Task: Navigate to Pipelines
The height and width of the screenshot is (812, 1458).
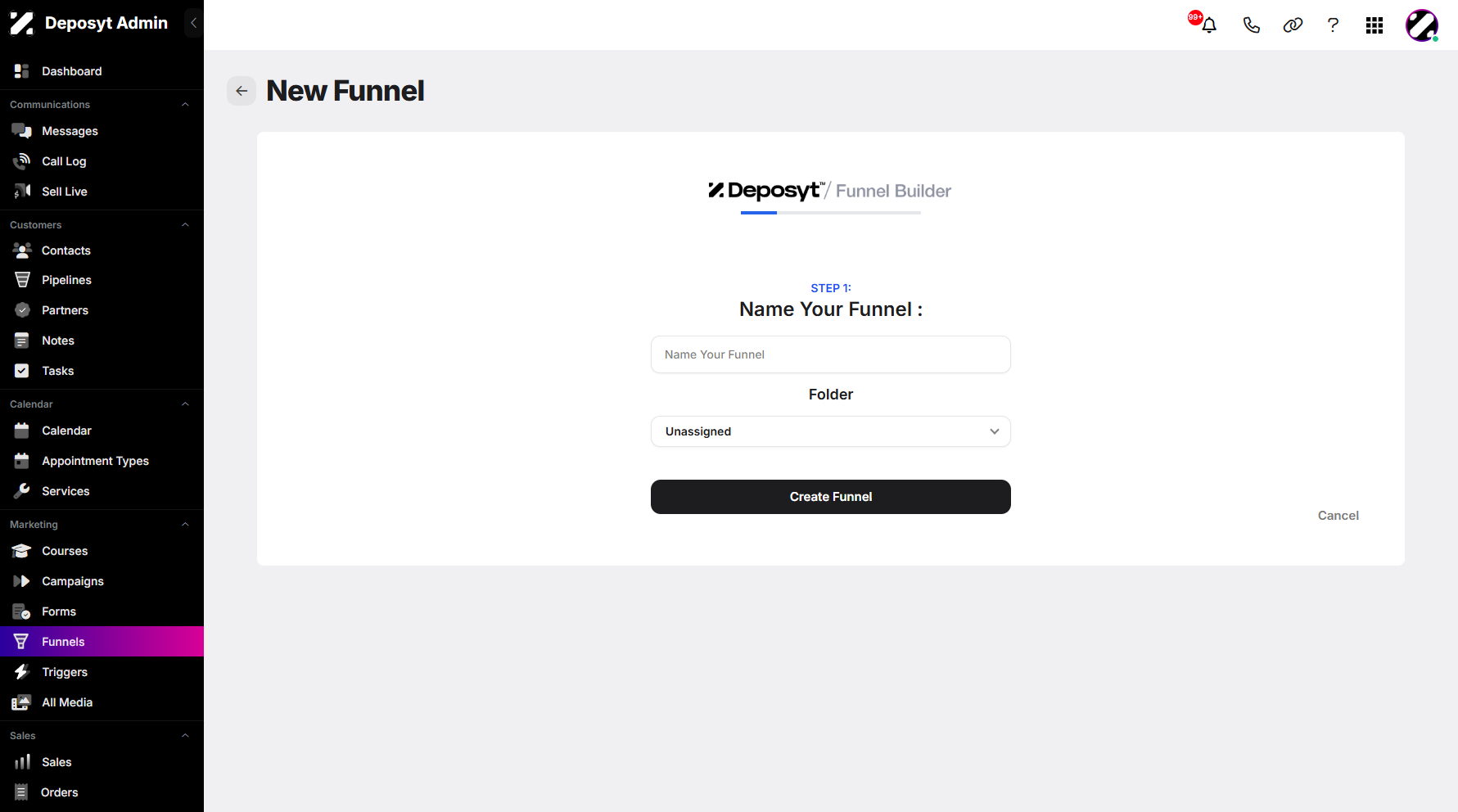Action: [x=102, y=280]
